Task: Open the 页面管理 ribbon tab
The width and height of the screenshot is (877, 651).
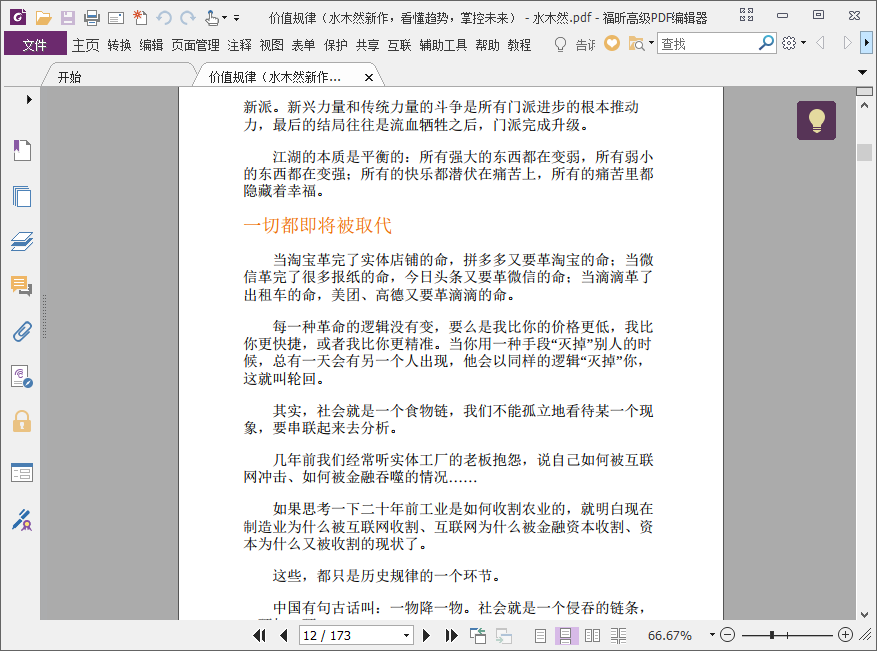Action: pyautogui.click(x=195, y=45)
